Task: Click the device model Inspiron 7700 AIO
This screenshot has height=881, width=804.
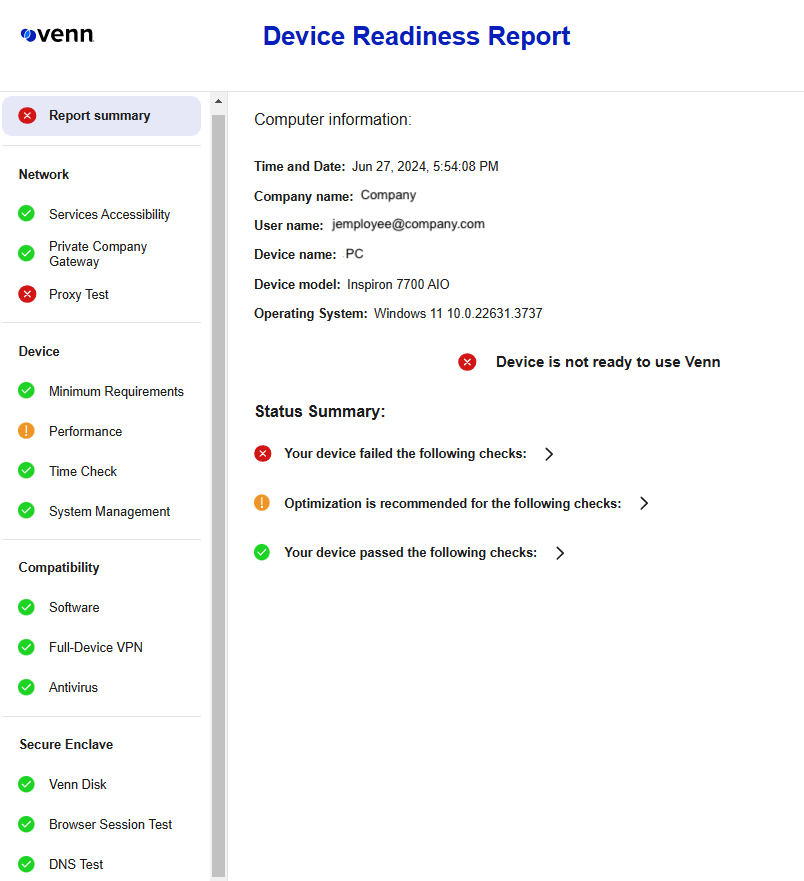Action: click(398, 284)
